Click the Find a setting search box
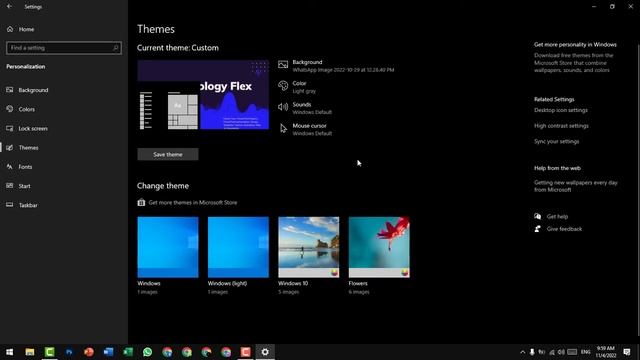 (x=64, y=48)
